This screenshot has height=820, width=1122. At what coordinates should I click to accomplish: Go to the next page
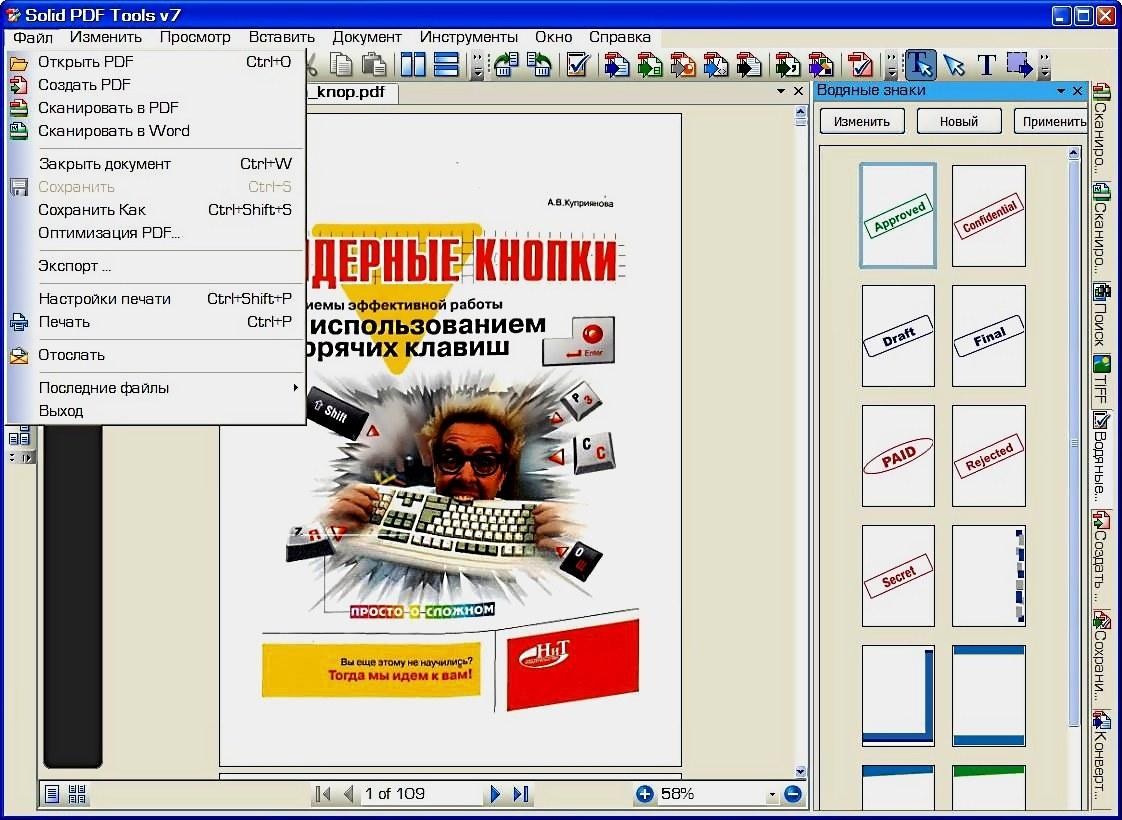(x=495, y=794)
